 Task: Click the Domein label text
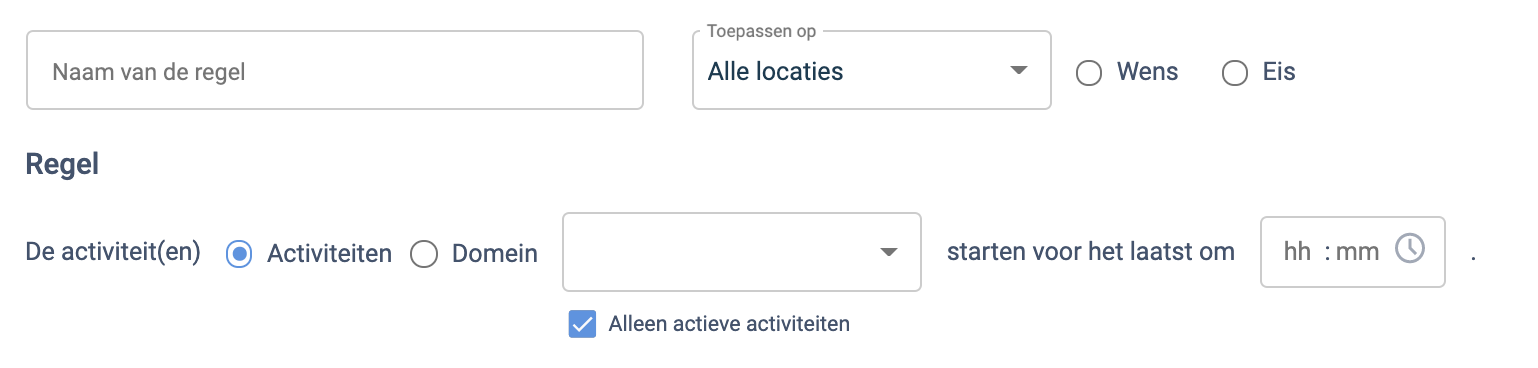[495, 254]
